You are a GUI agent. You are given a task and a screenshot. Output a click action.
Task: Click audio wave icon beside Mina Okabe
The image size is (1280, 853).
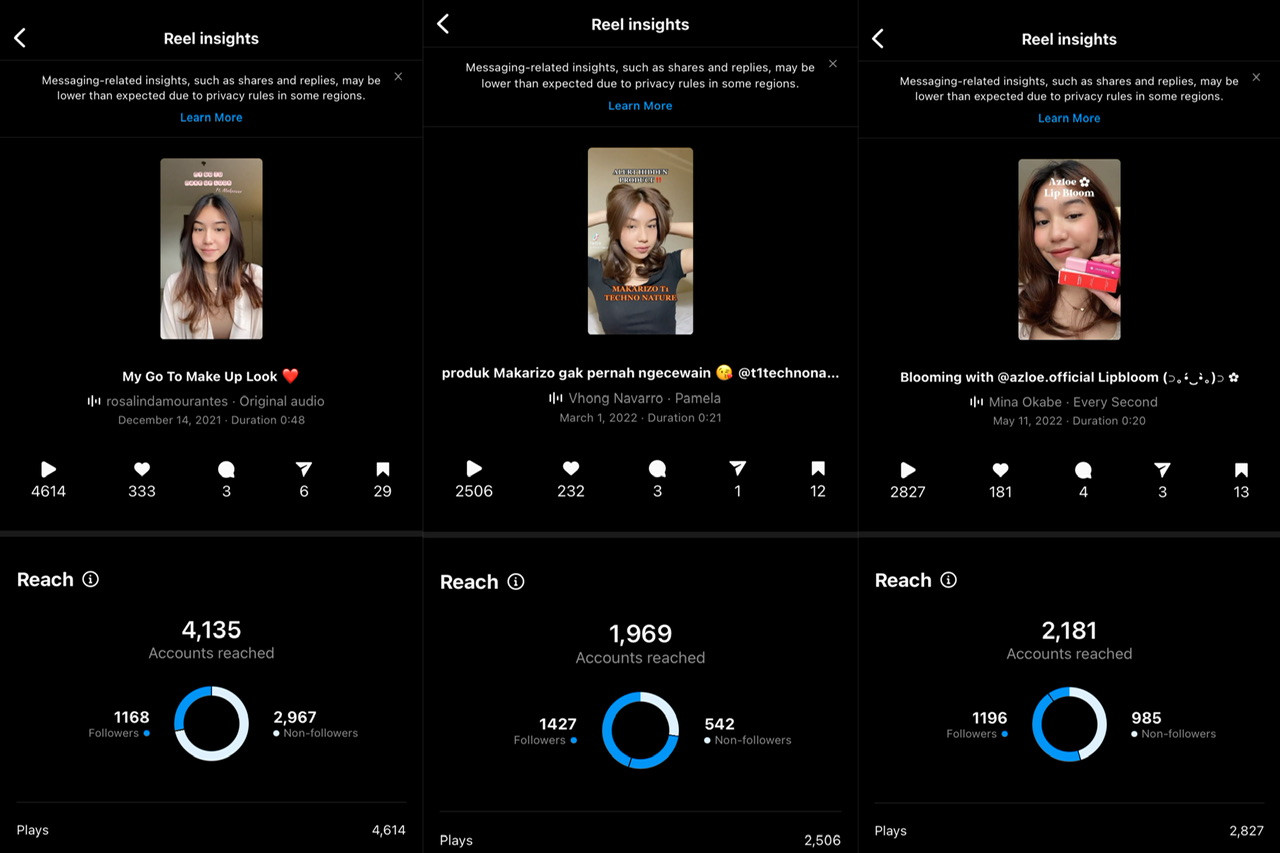977,402
